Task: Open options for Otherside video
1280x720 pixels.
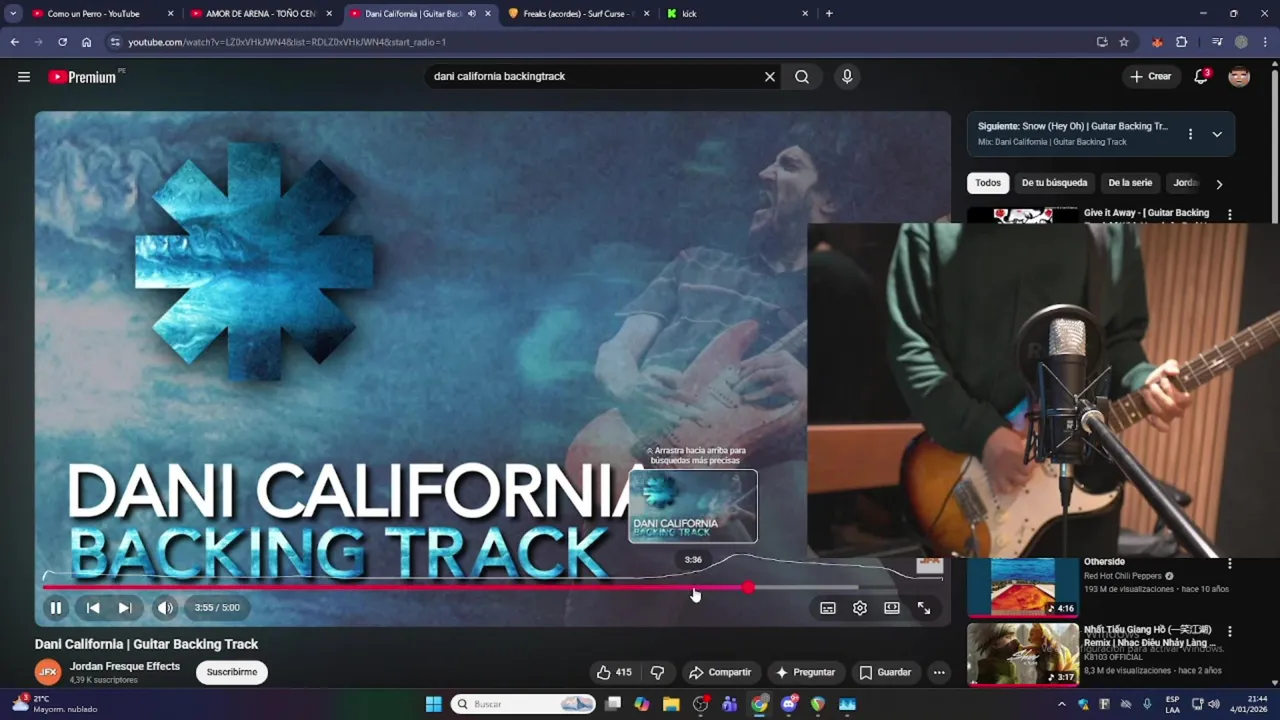Action: click(1230, 564)
